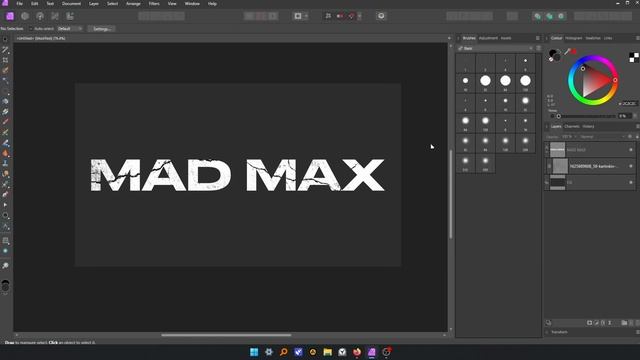This screenshot has width=640, height=360.
Task: Click the black and white reset swatch
Action: click(633, 58)
